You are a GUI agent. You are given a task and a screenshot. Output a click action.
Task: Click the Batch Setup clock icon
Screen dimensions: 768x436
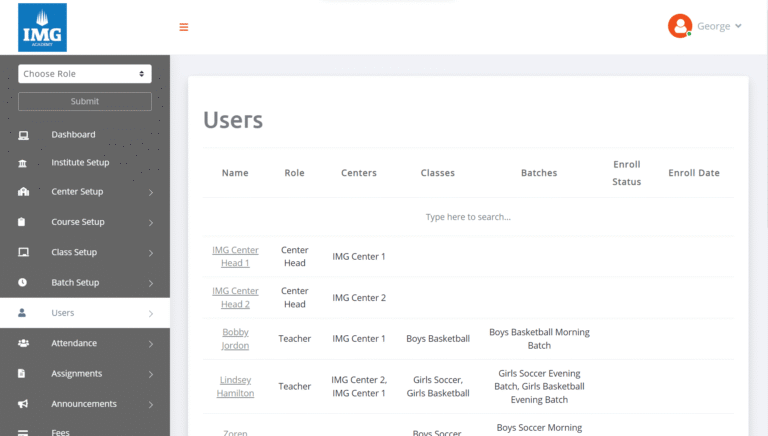click(x=23, y=283)
